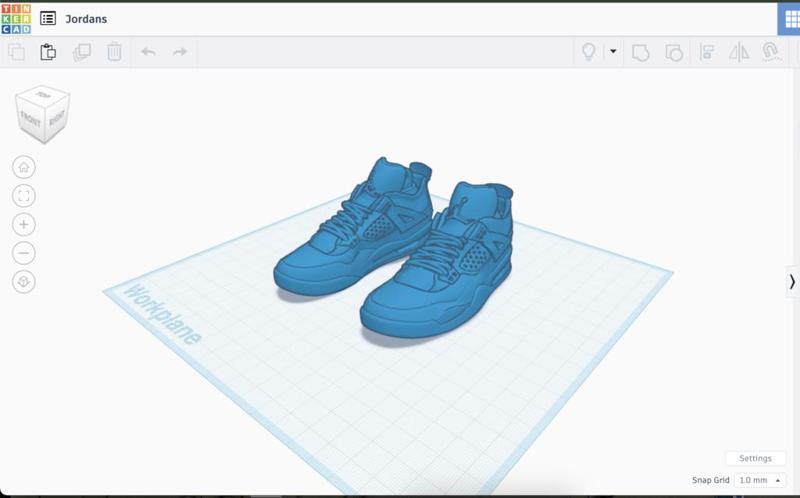Click the Tinkercad logo

(16, 19)
